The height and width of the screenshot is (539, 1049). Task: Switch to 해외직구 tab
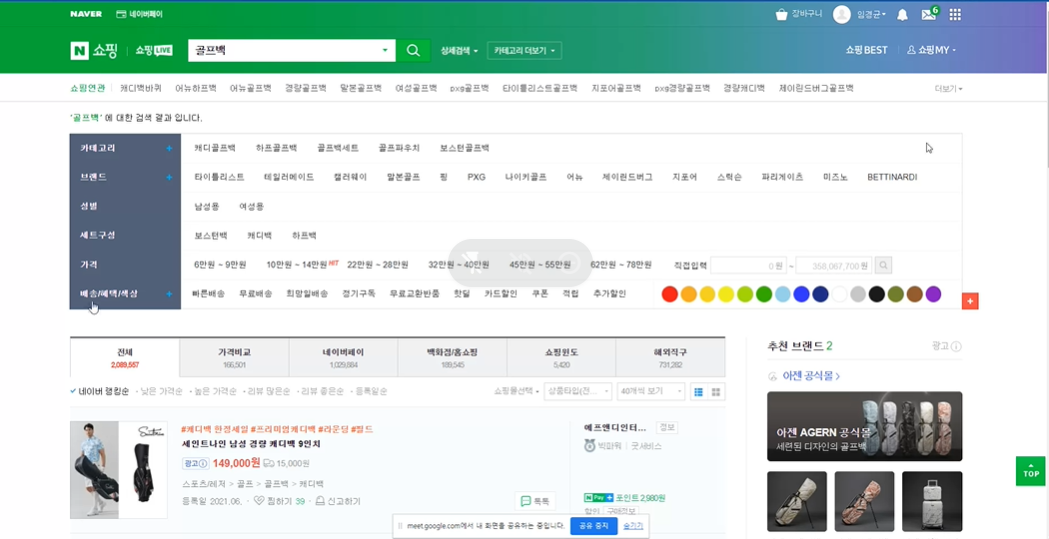(670, 358)
